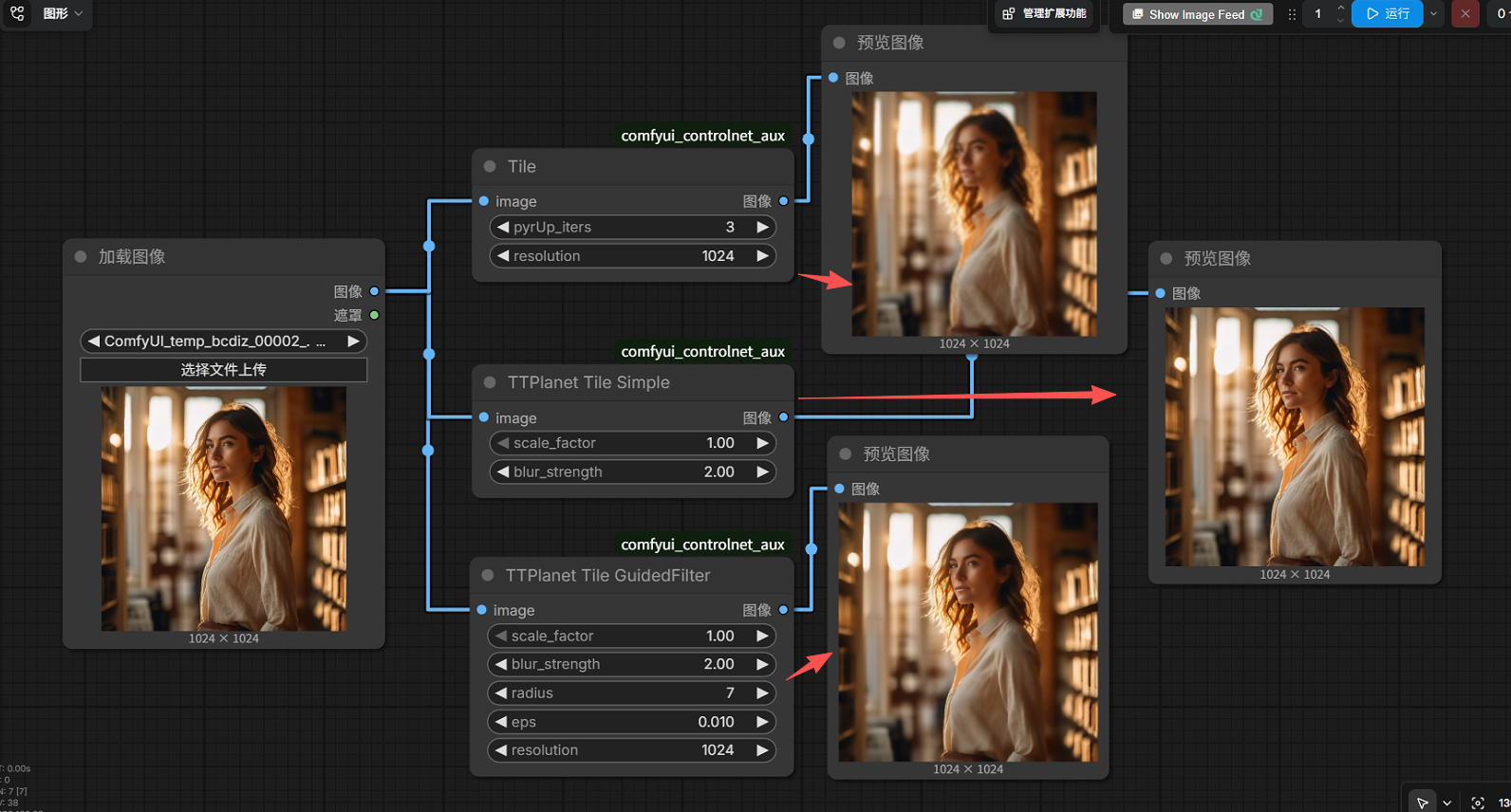Screen dimensions: 1511x812
Task: Click the eps 0.010 value field
Action: (631, 722)
